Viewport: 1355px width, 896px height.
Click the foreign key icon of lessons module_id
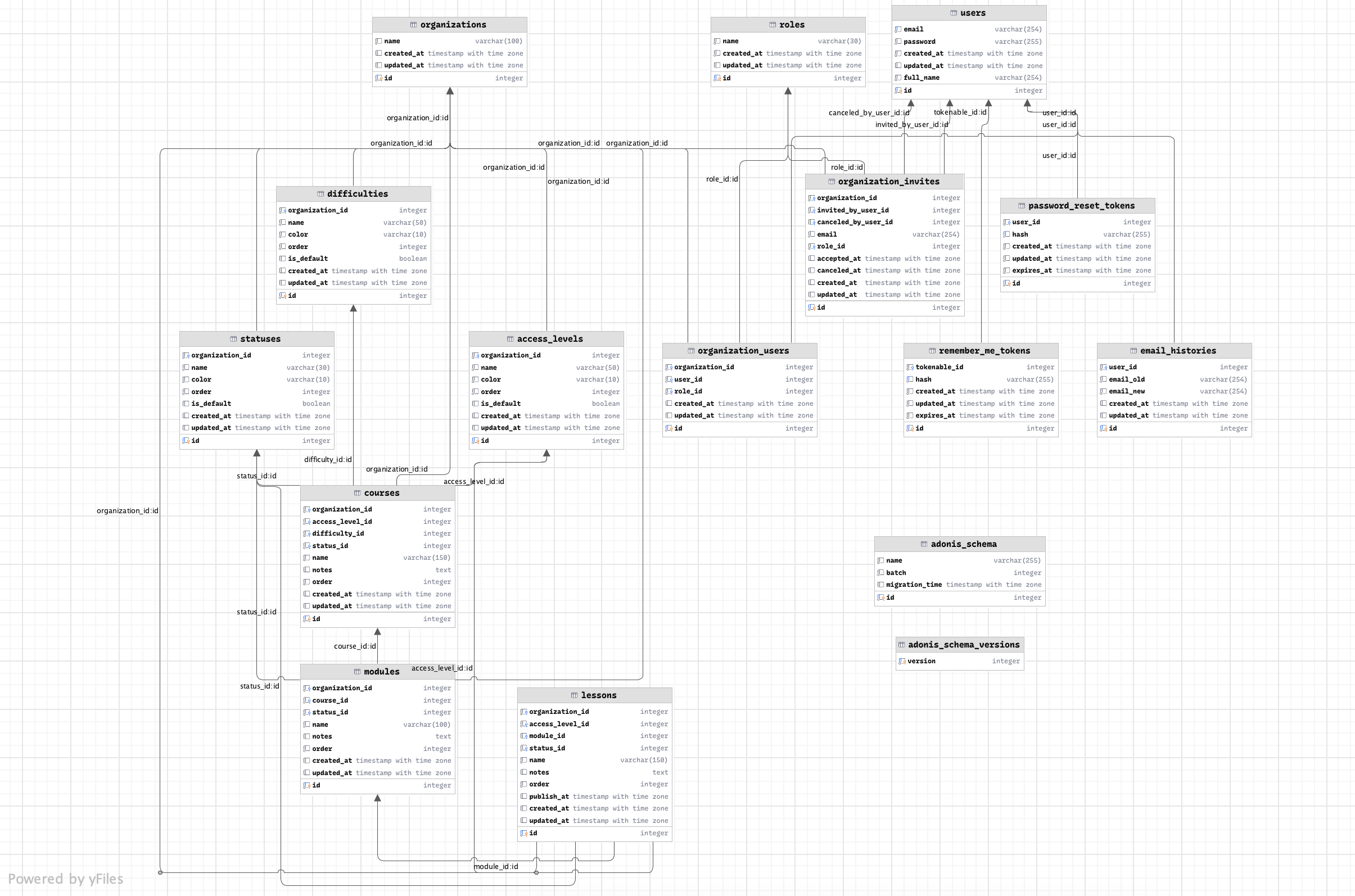pyautogui.click(x=523, y=736)
